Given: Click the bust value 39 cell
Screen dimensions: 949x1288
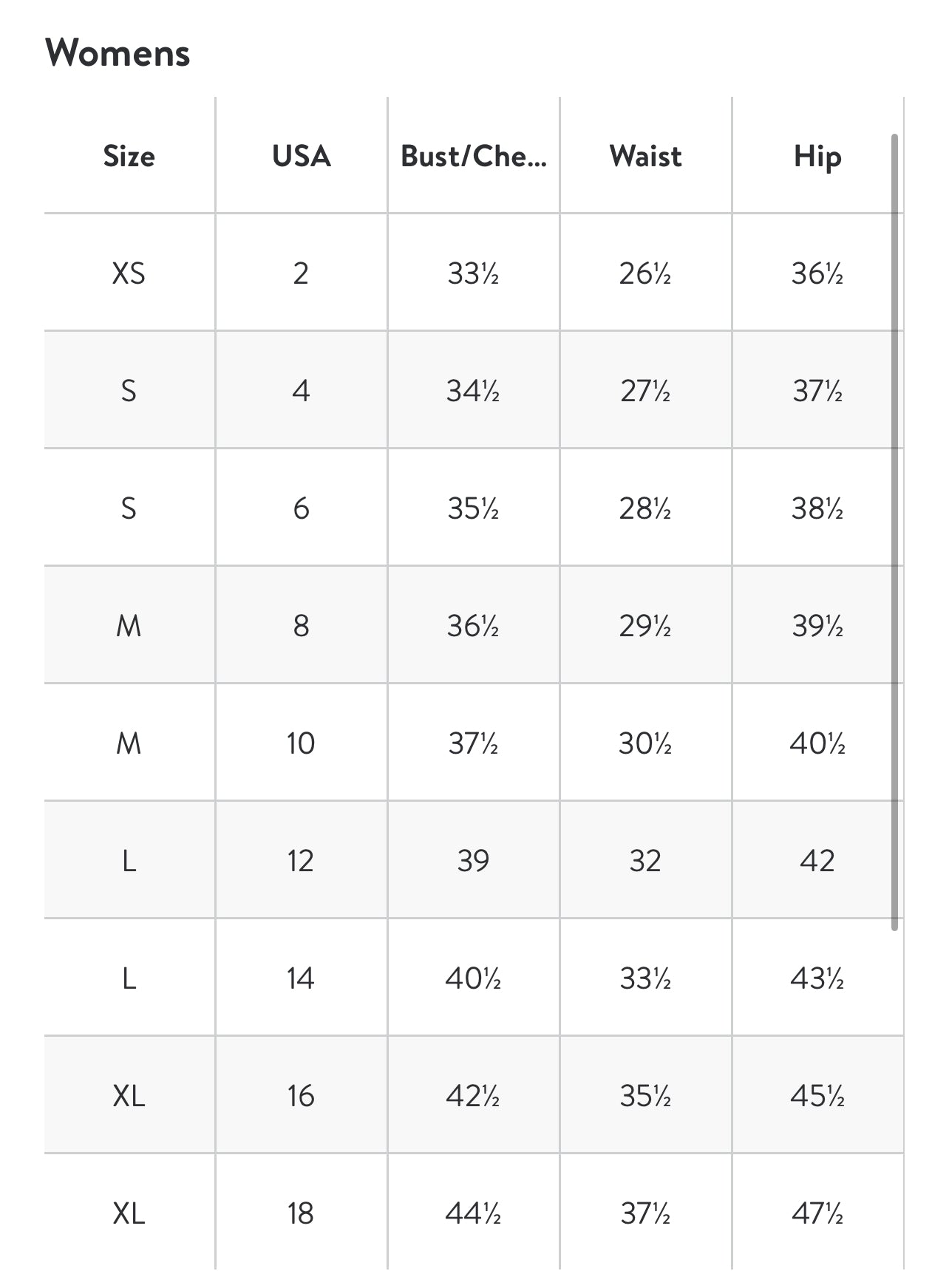Looking at the screenshot, I should point(473,860).
